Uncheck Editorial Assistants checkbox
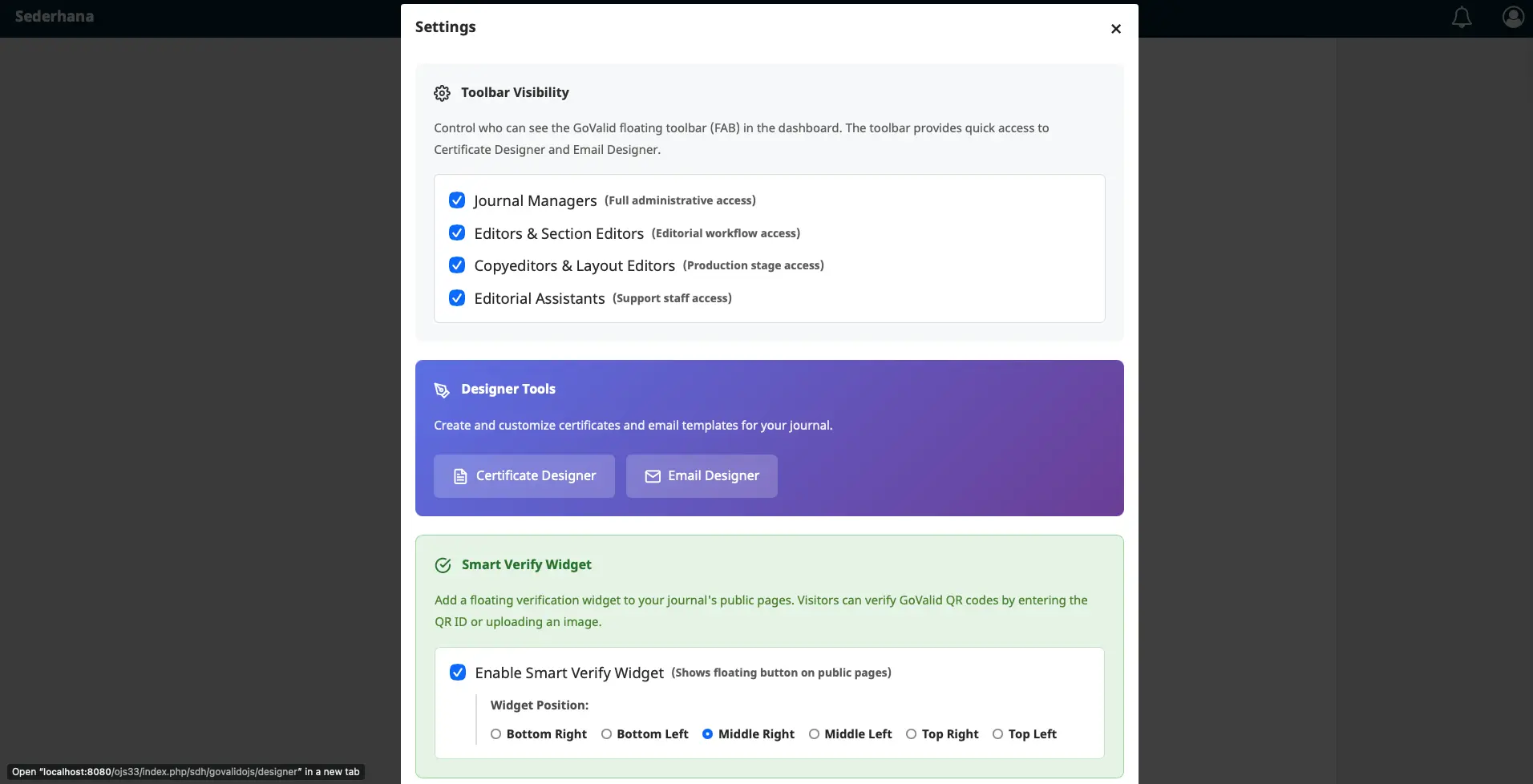This screenshot has height=784, width=1533. (457, 298)
